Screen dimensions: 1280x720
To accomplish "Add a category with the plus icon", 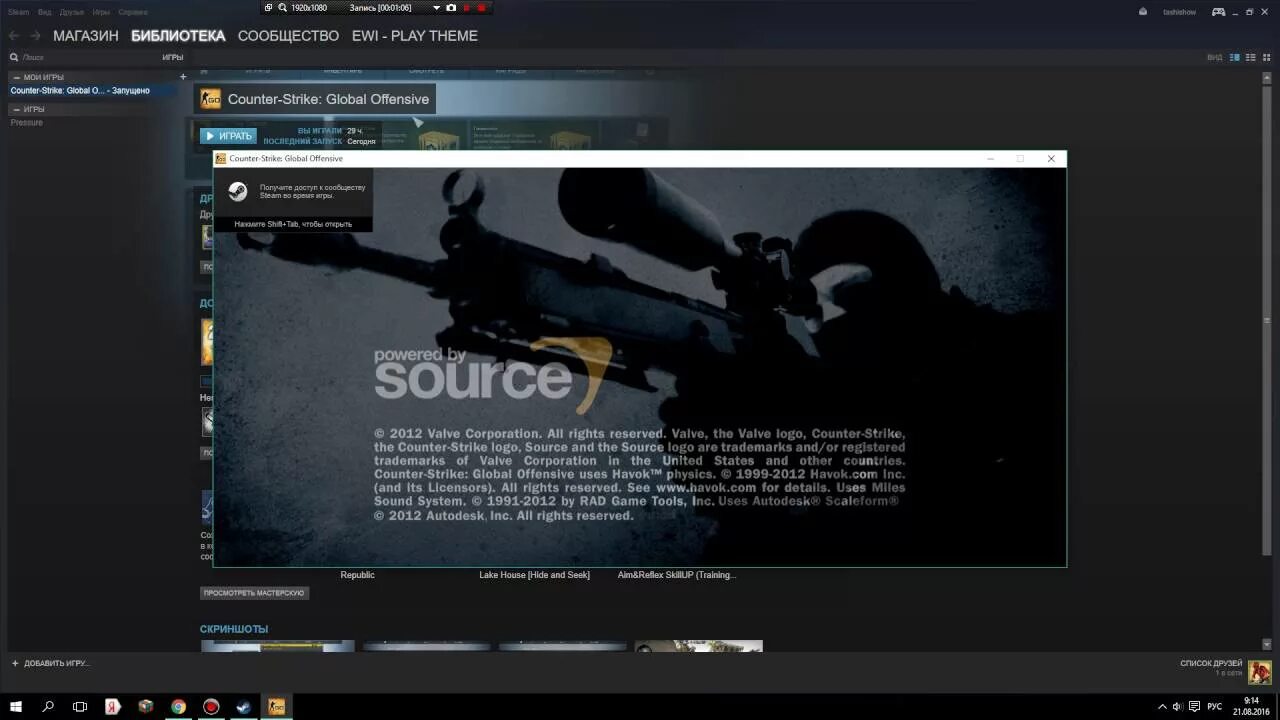I will click(x=183, y=77).
